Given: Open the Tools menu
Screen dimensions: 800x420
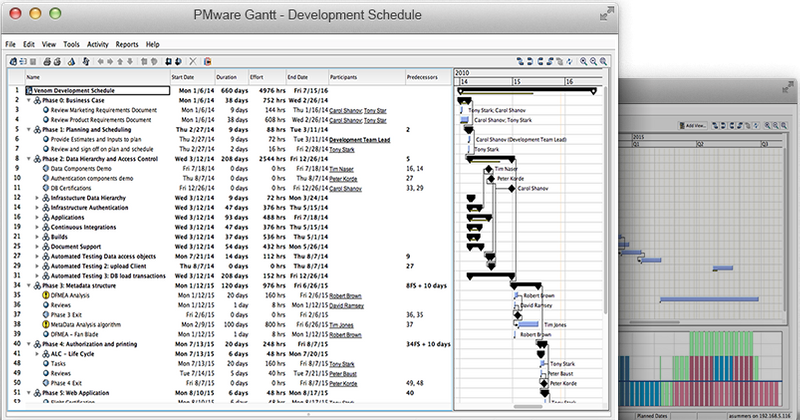Looking at the screenshot, I should pos(71,44).
